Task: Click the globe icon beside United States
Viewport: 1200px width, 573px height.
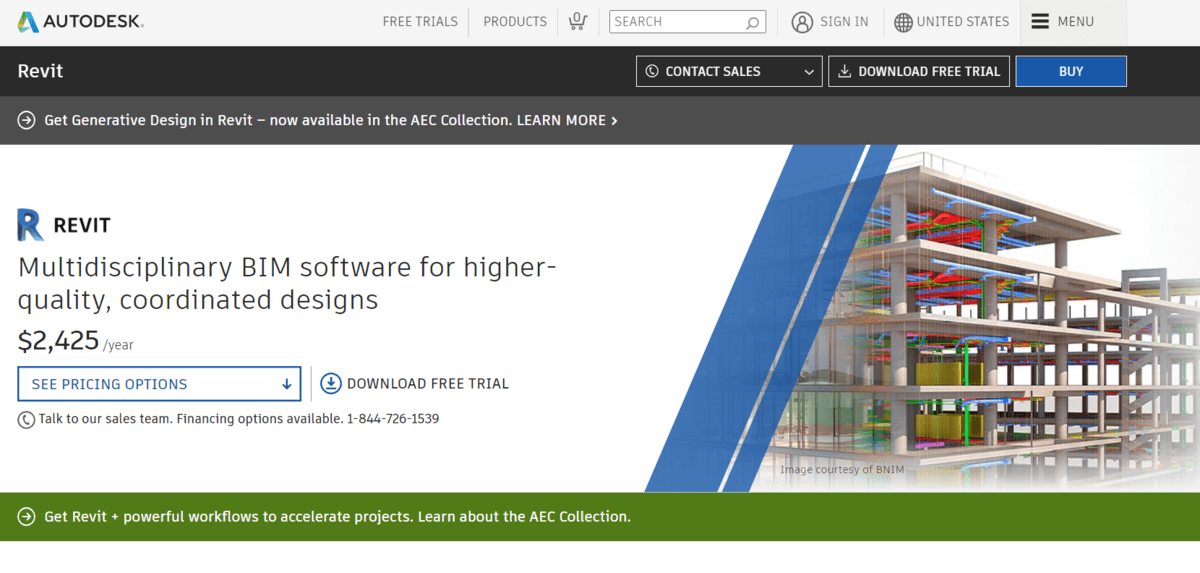Action: (903, 22)
